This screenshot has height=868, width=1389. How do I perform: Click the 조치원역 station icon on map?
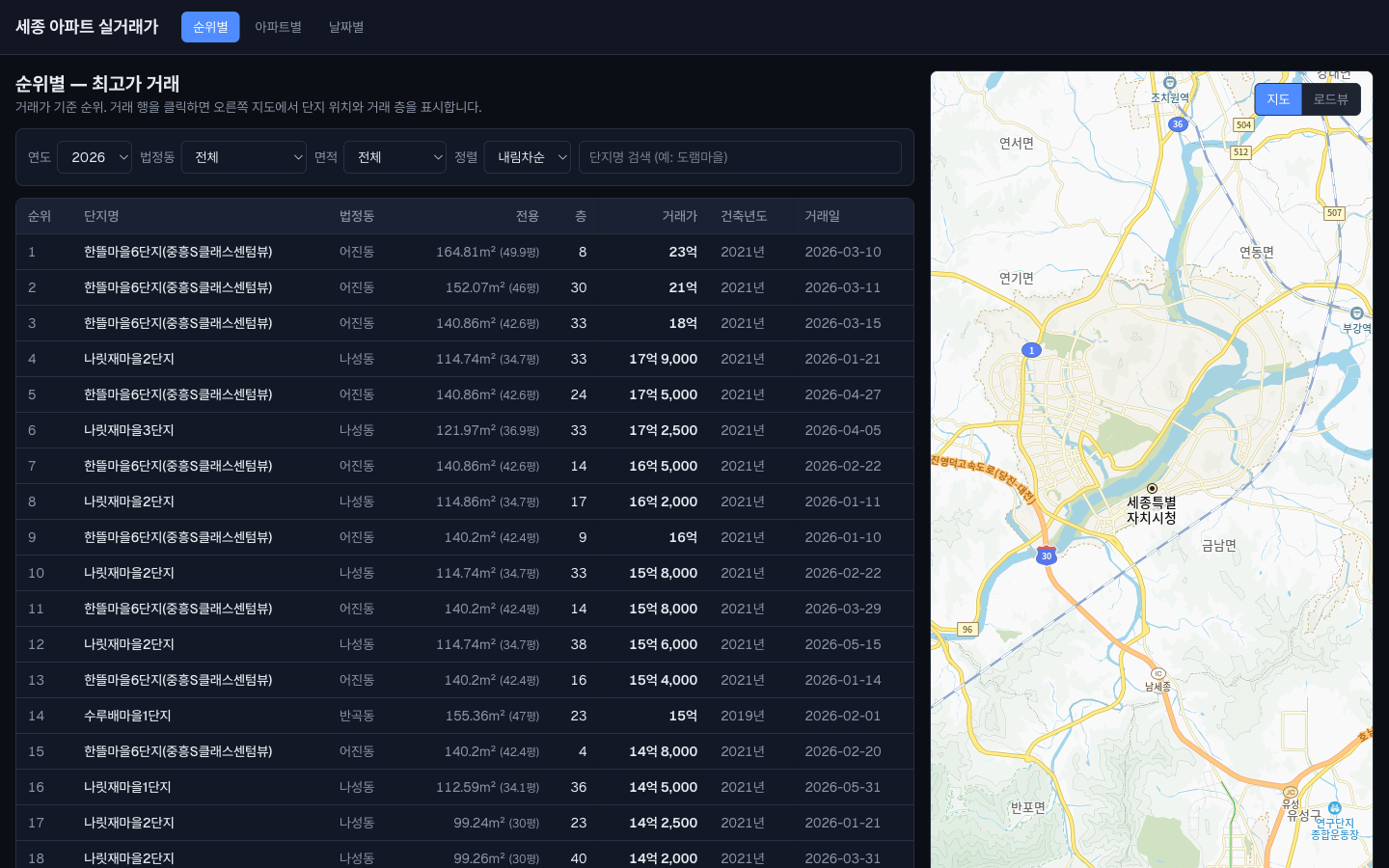coord(1170,83)
